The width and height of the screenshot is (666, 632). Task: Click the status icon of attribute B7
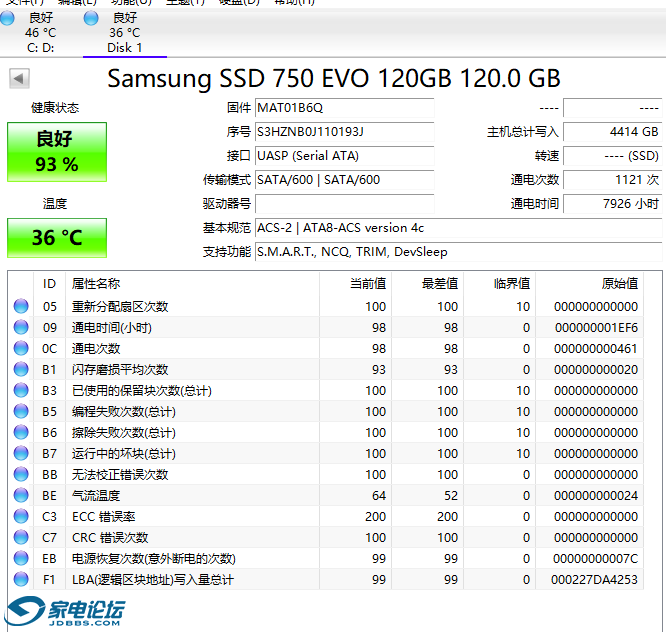click(x=21, y=454)
